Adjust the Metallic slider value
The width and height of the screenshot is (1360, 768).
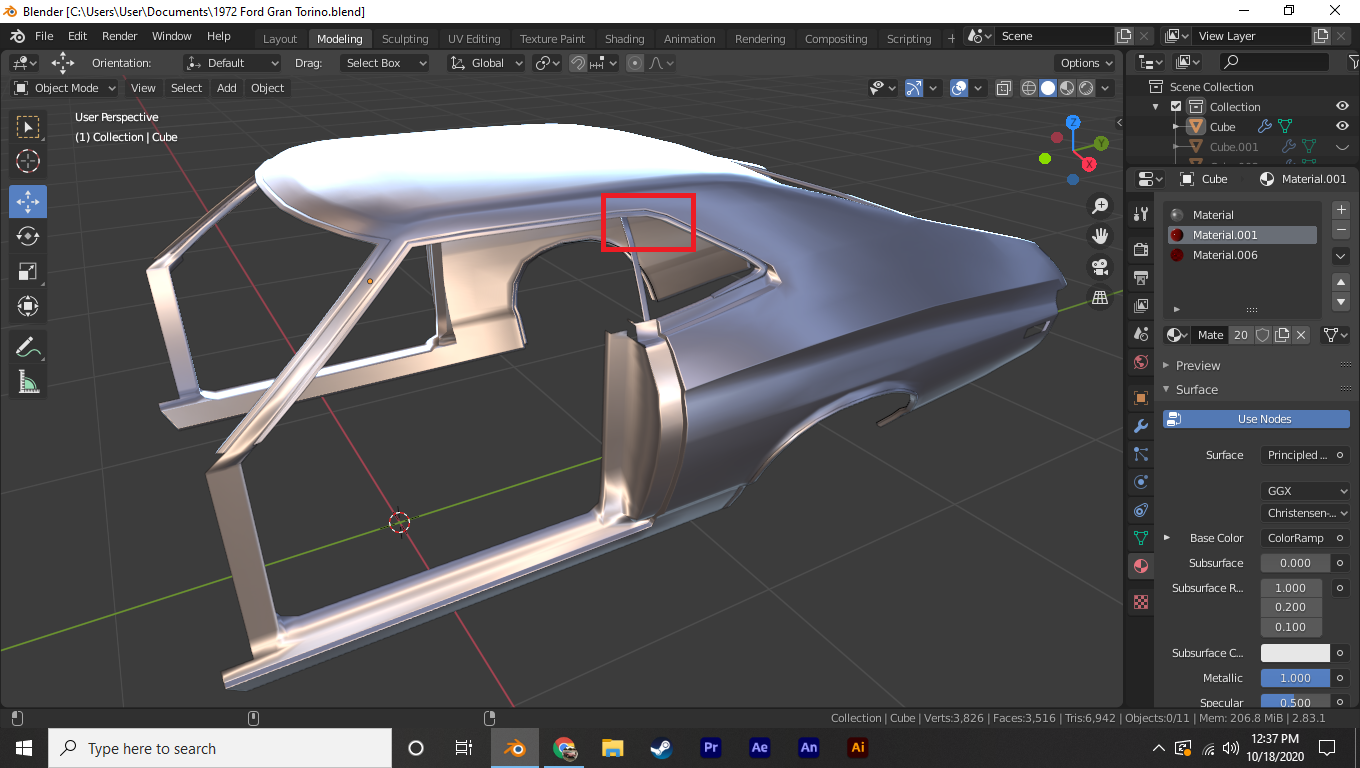tap(1295, 678)
